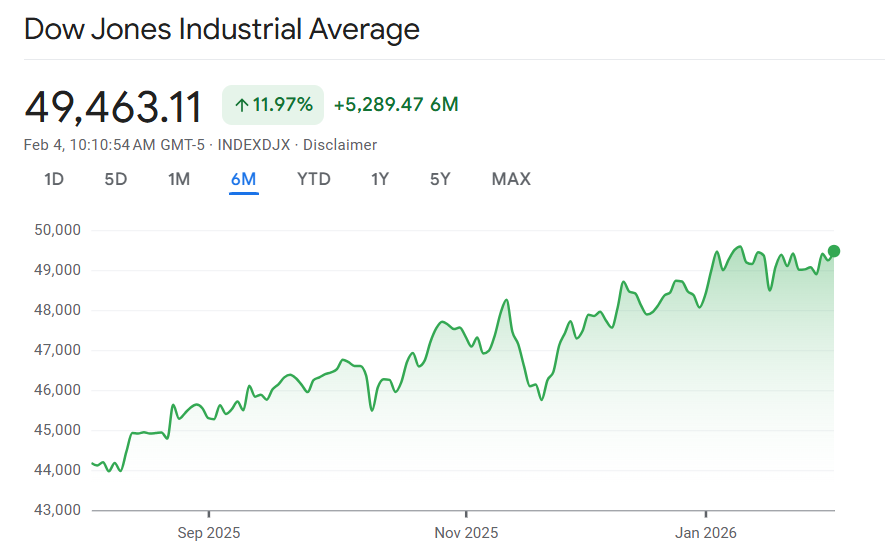885x556 pixels.
Task: Click the Dow Jones Industrial Average title
Action: pyautogui.click(x=221, y=29)
